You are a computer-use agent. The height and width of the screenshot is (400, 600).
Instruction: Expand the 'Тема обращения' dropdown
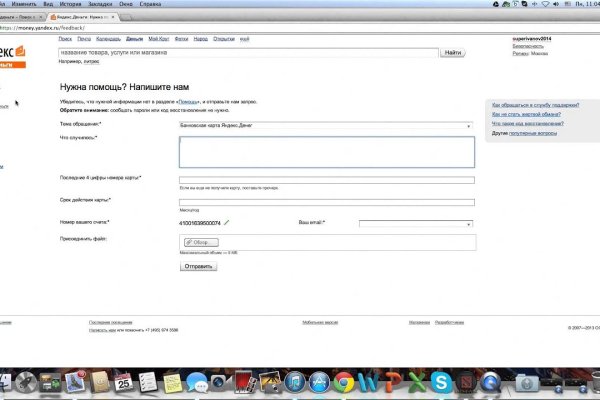point(326,125)
